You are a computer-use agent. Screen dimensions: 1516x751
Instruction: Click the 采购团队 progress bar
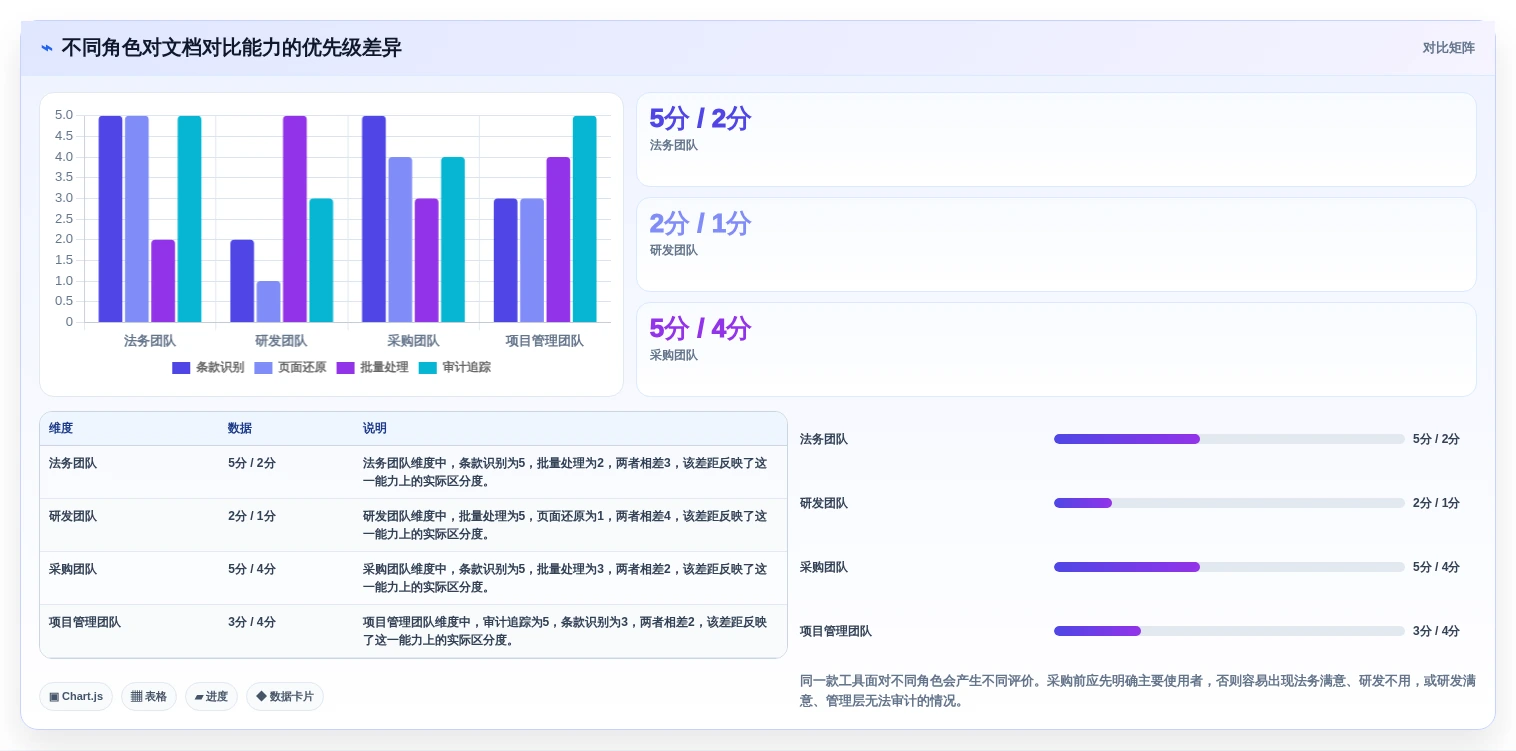(x=1229, y=567)
